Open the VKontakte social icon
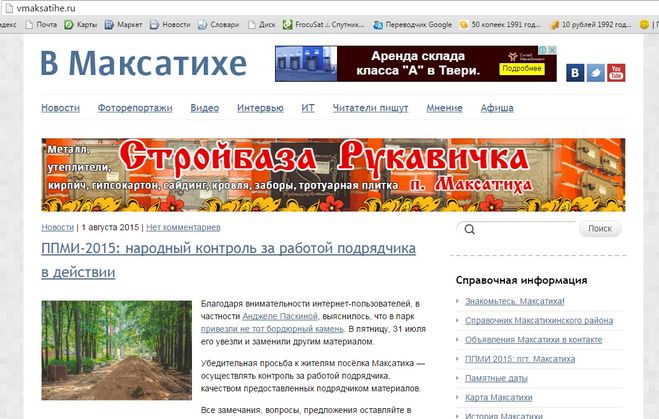Screen dimensions: 659x419 click(x=575, y=72)
